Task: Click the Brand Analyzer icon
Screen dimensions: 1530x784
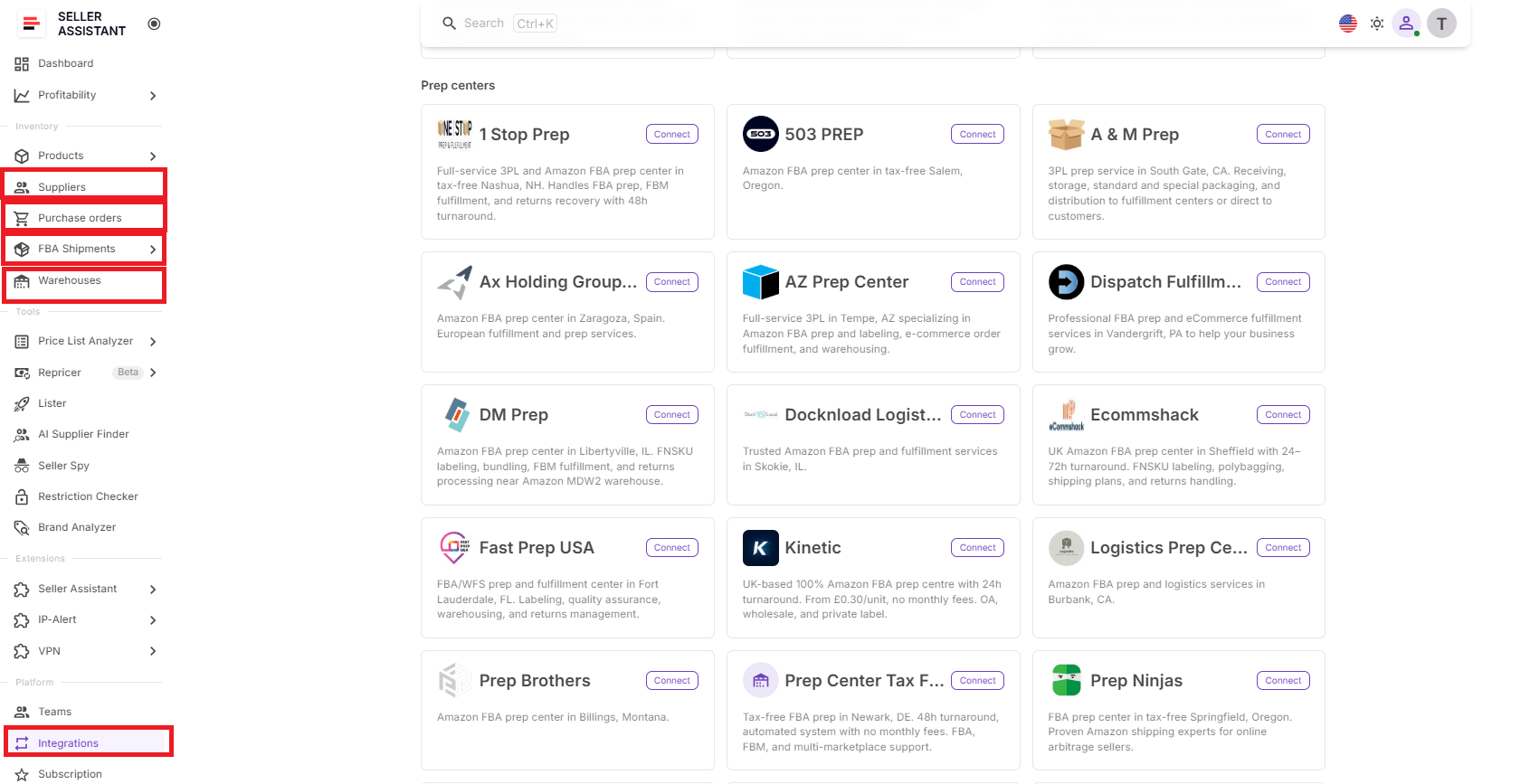Action: coord(22,527)
